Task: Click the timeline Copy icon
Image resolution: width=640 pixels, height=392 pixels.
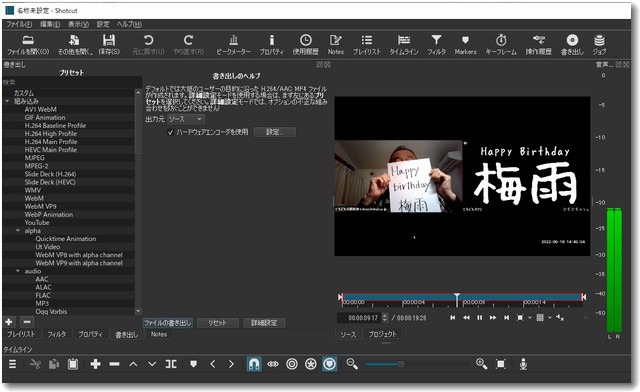Action: click(54, 364)
